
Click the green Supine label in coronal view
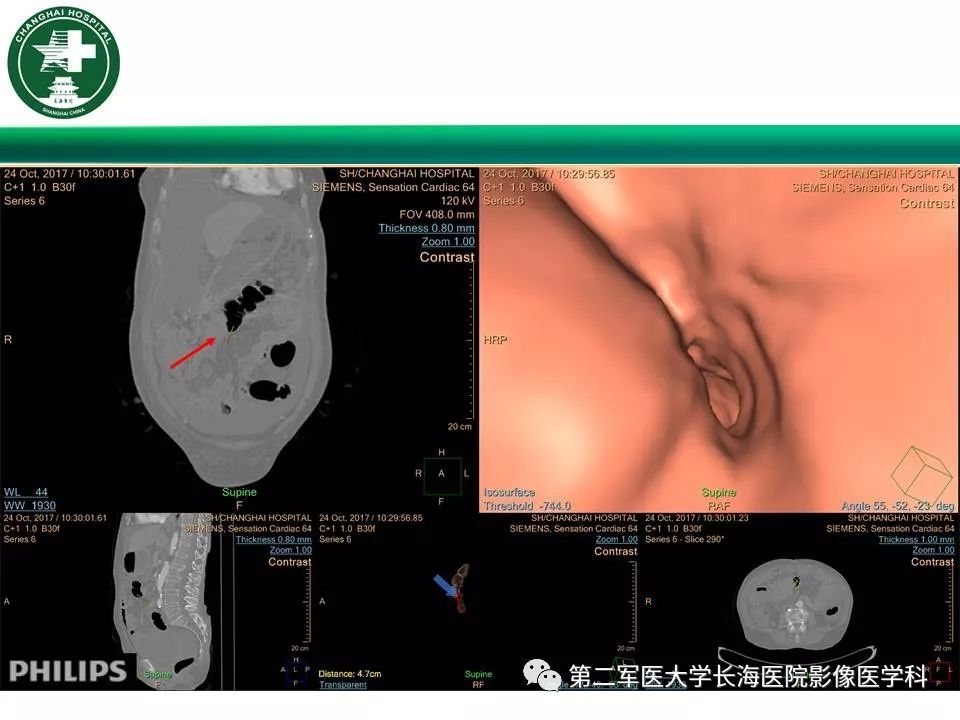tap(239, 492)
